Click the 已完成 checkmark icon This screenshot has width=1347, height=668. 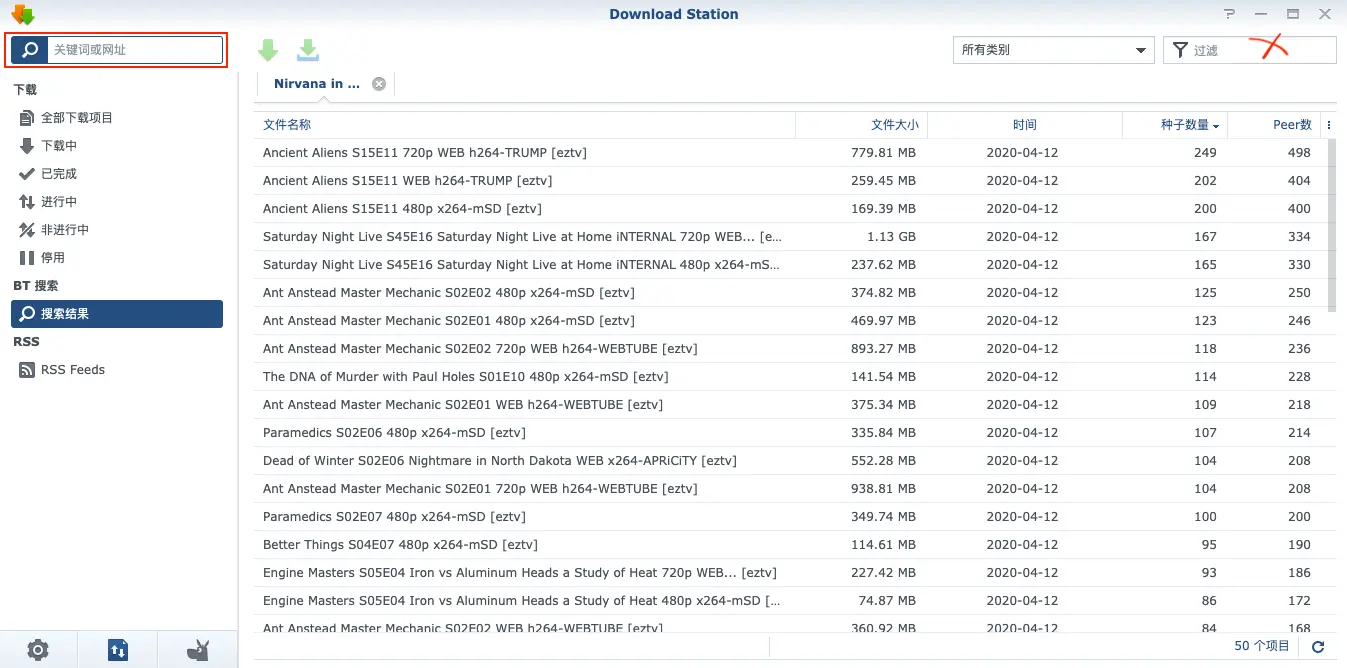pos(27,174)
